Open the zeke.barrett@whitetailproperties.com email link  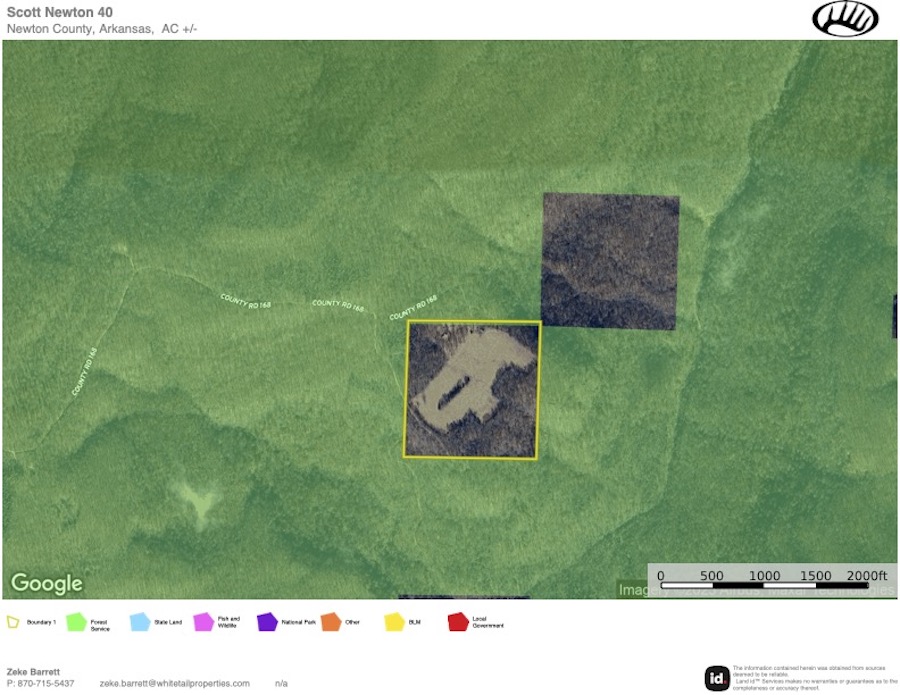174,684
